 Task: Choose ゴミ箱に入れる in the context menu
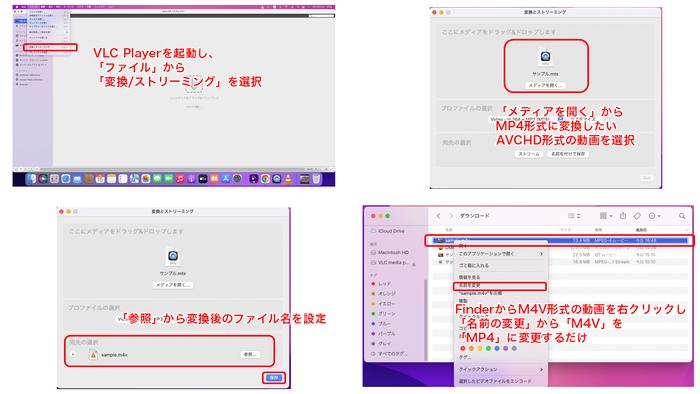(500, 265)
